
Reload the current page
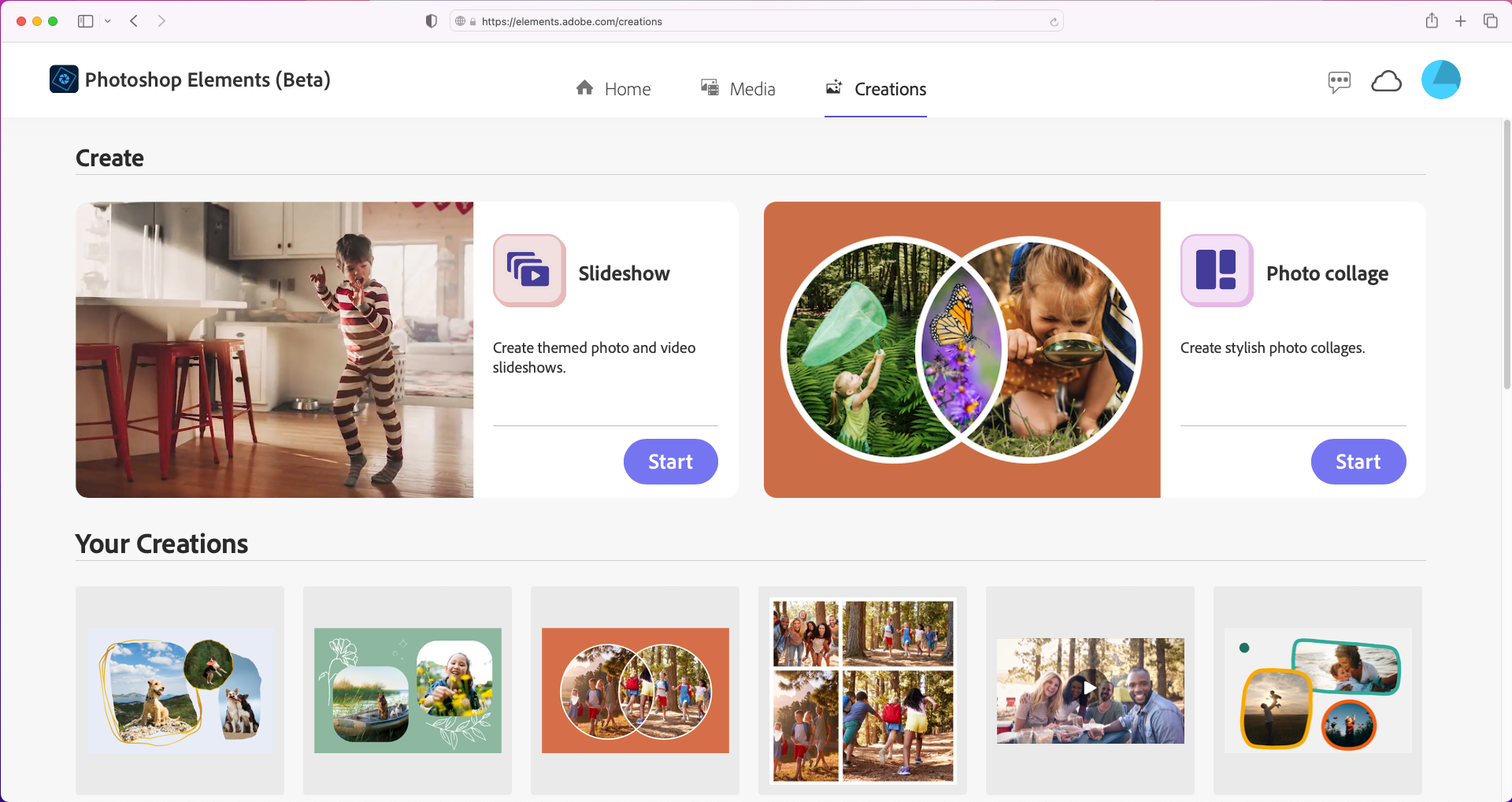[x=1054, y=21]
